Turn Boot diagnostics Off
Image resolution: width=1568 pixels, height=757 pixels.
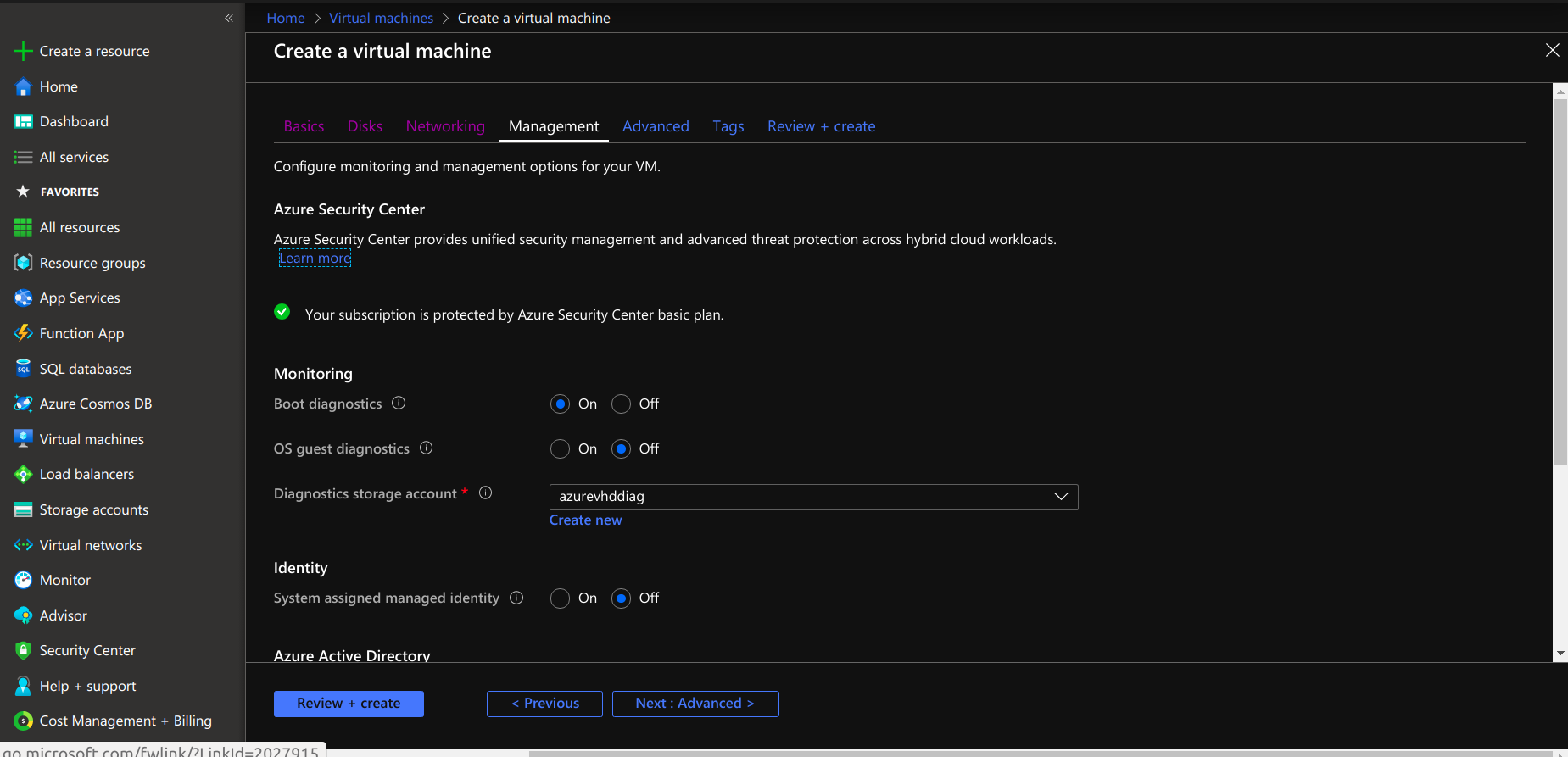[x=621, y=404]
